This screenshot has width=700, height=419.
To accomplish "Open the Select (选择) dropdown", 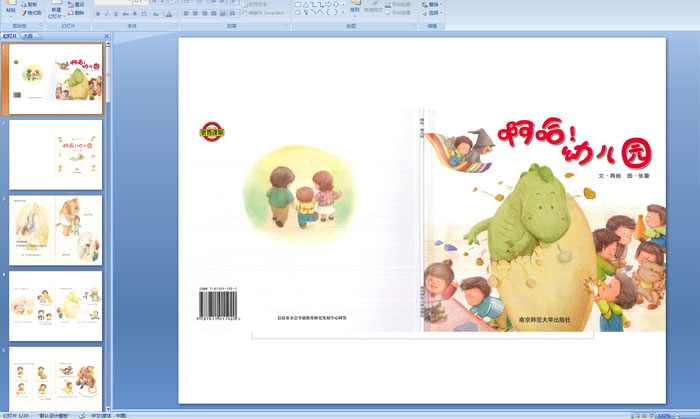I will point(432,13).
